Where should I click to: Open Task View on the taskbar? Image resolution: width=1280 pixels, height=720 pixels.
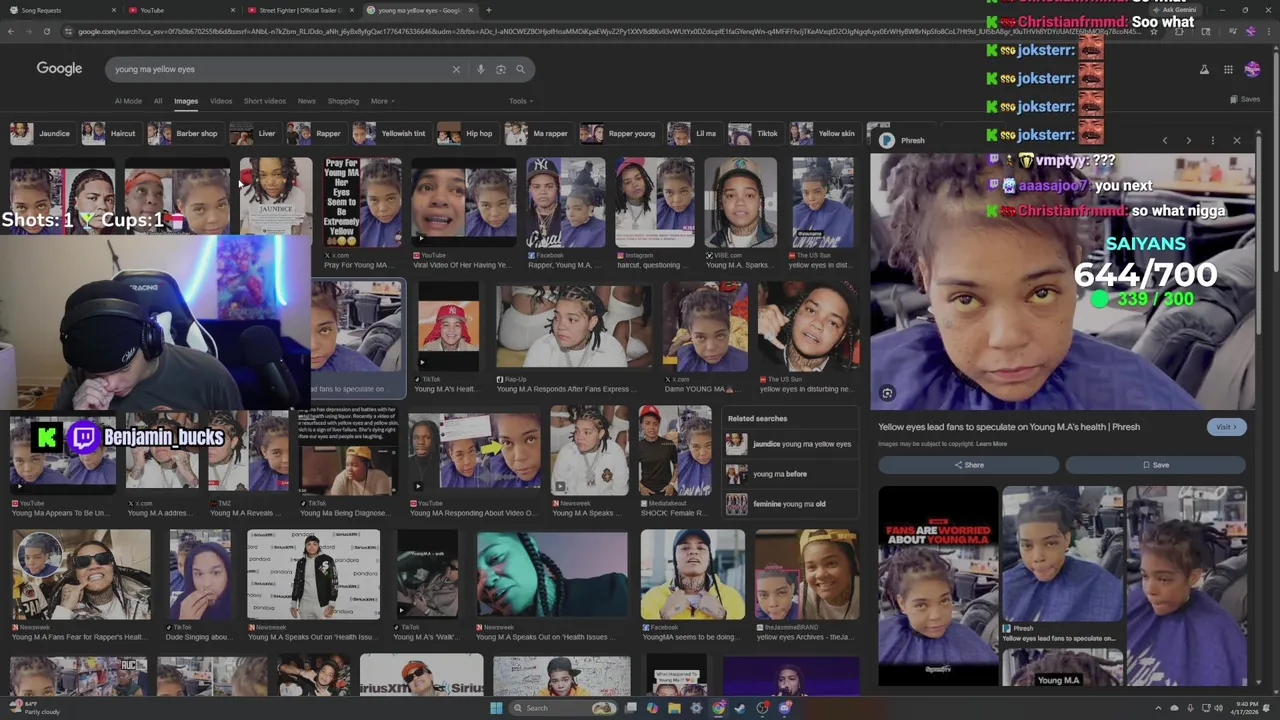pos(631,708)
